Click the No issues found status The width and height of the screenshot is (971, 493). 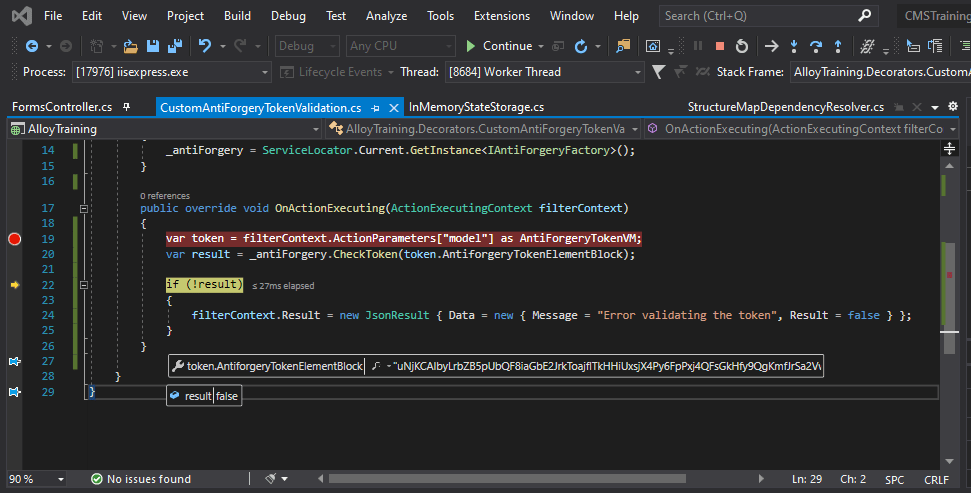141,479
